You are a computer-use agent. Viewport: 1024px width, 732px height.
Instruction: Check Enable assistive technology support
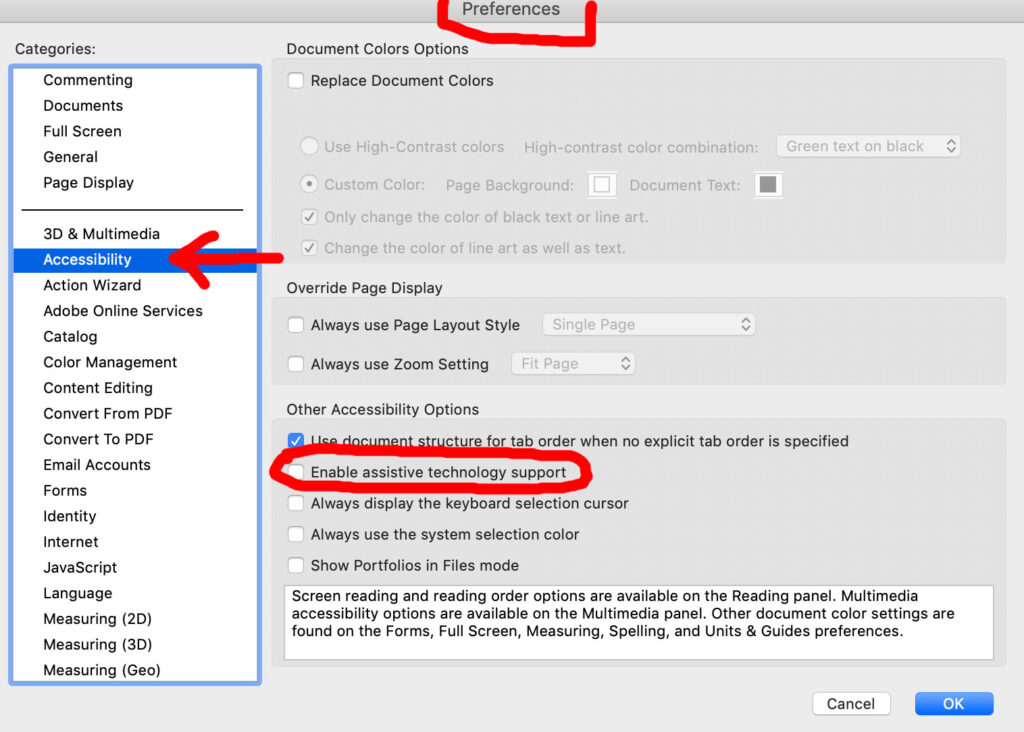click(296, 472)
